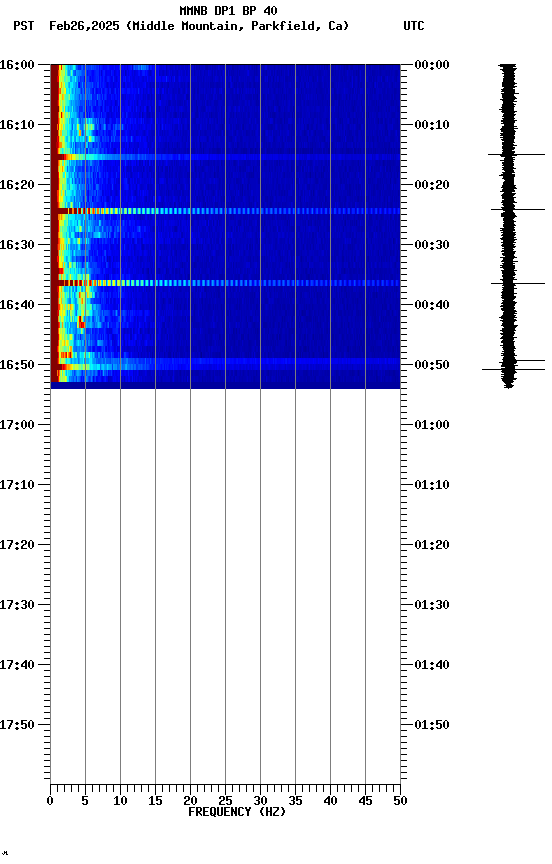Click the 17:10 PST time label
Image resolution: width=552 pixels, height=864 pixels.
[17, 485]
